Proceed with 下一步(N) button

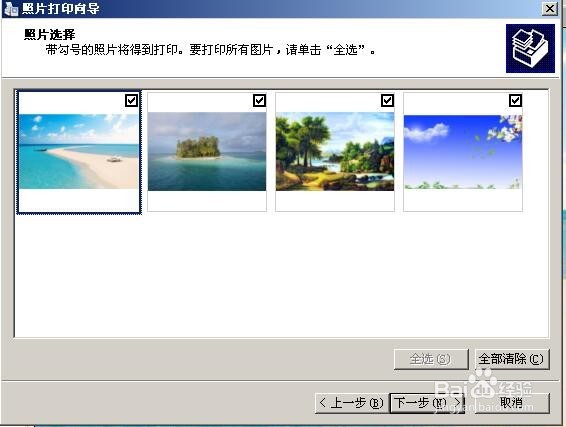(427, 403)
